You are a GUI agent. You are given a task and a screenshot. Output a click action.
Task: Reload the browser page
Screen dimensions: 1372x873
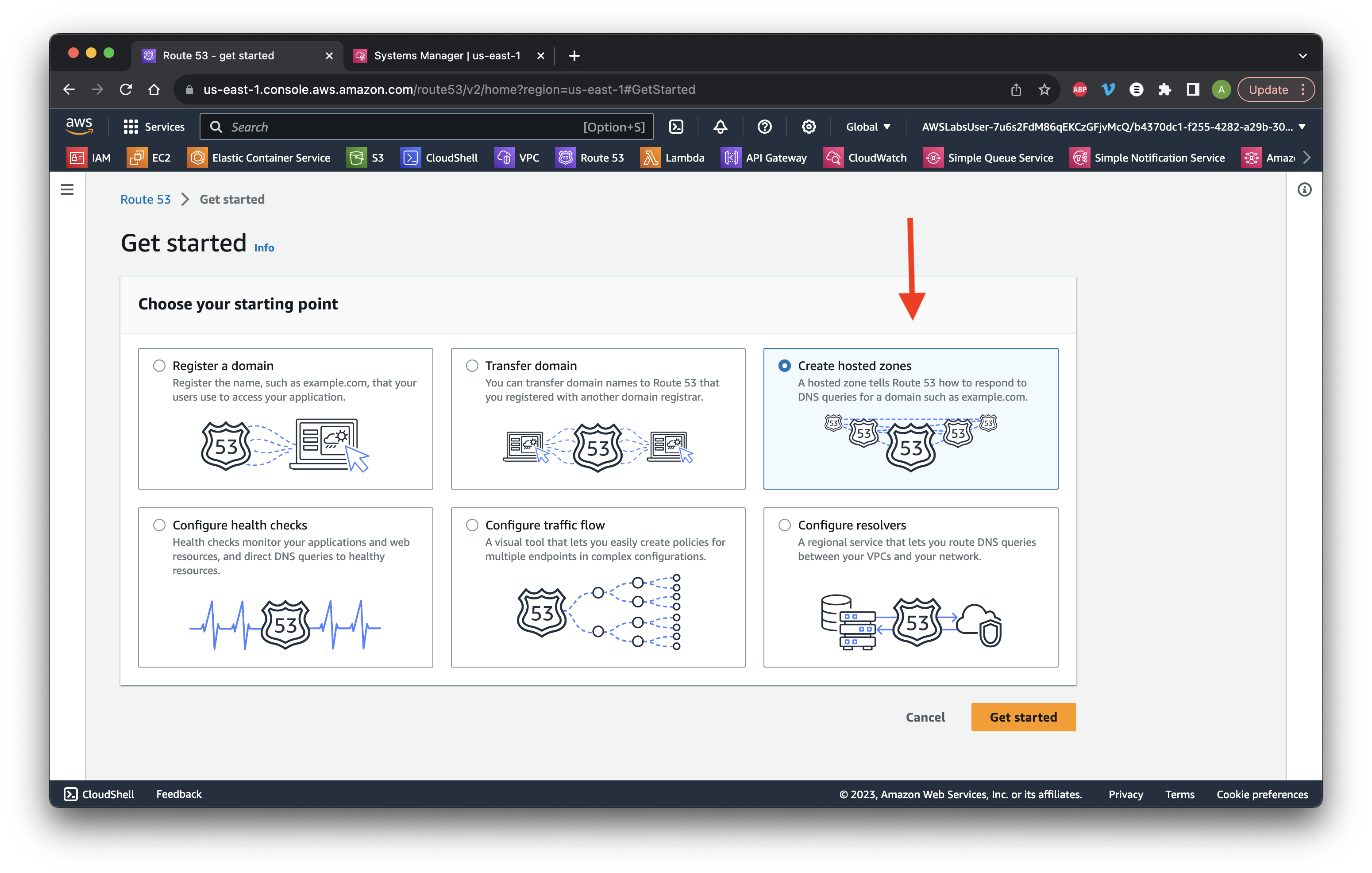tap(126, 89)
